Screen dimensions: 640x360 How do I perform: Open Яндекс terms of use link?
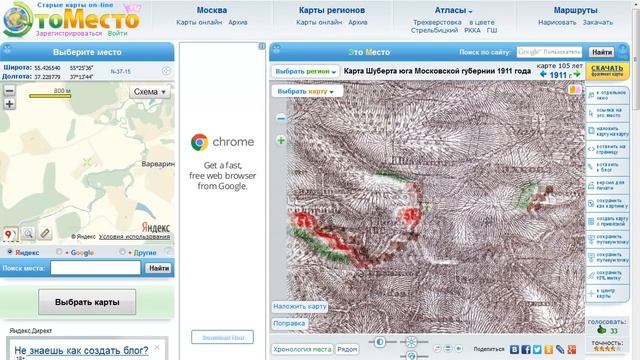[134, 237]
